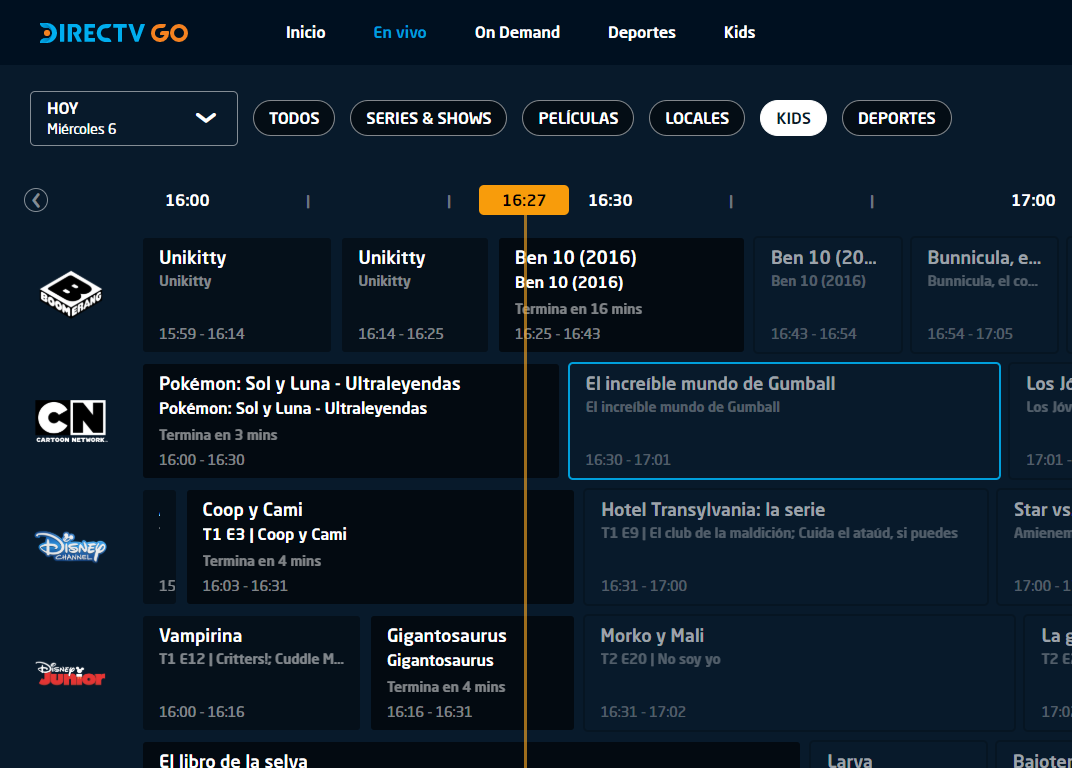This screenshot has width=1072, height=768.
Task: Click the 17:00 time label
Action: tap(1033, 200)
